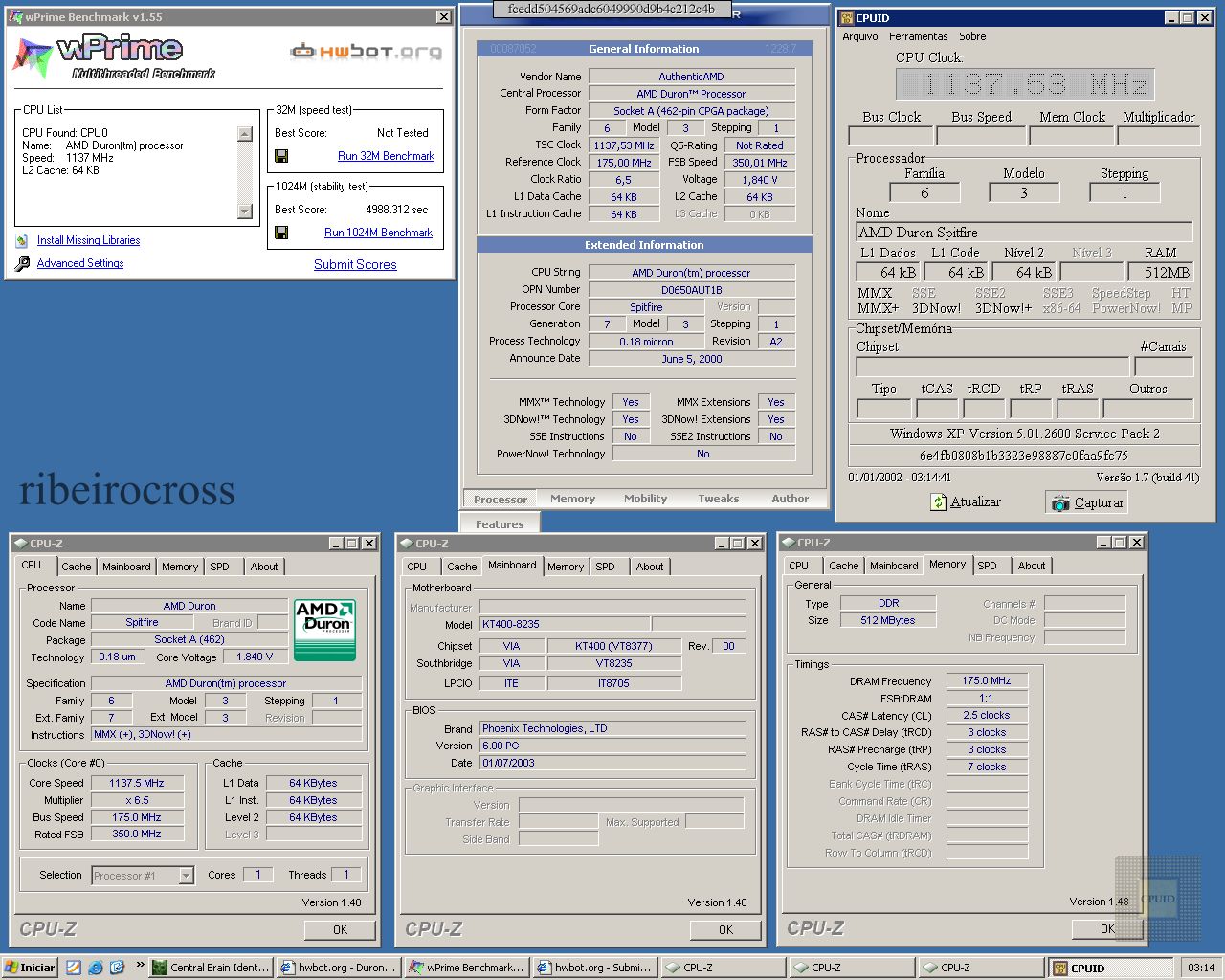This screenshot has height=980, width=1225.
Task: Switch to Tweaks tab in Central Brain Identifier
Action: [719, 499]
